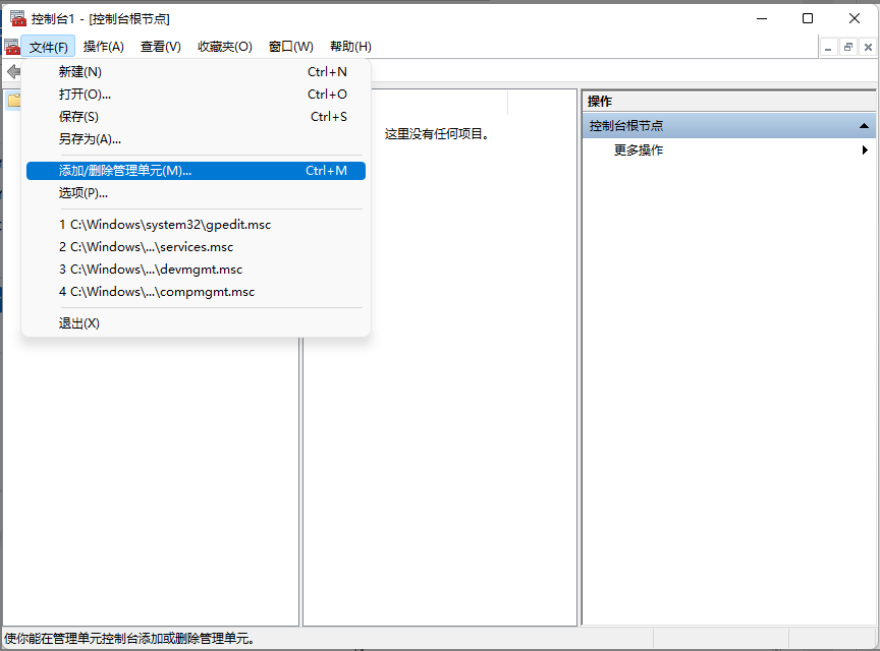Image resolution: width=880 pixels, height=651 pixels.
Task: Open the 收藏夹(O) menu
Action: 224,47
